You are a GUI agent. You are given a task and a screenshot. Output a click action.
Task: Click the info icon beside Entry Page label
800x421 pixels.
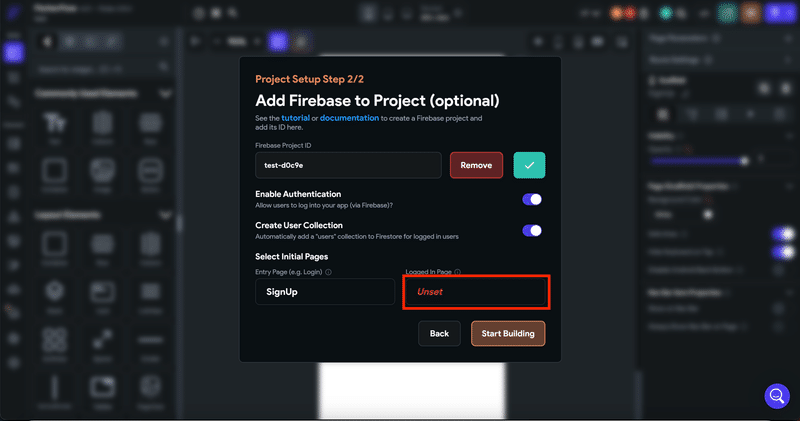click(x=329, y=272)
